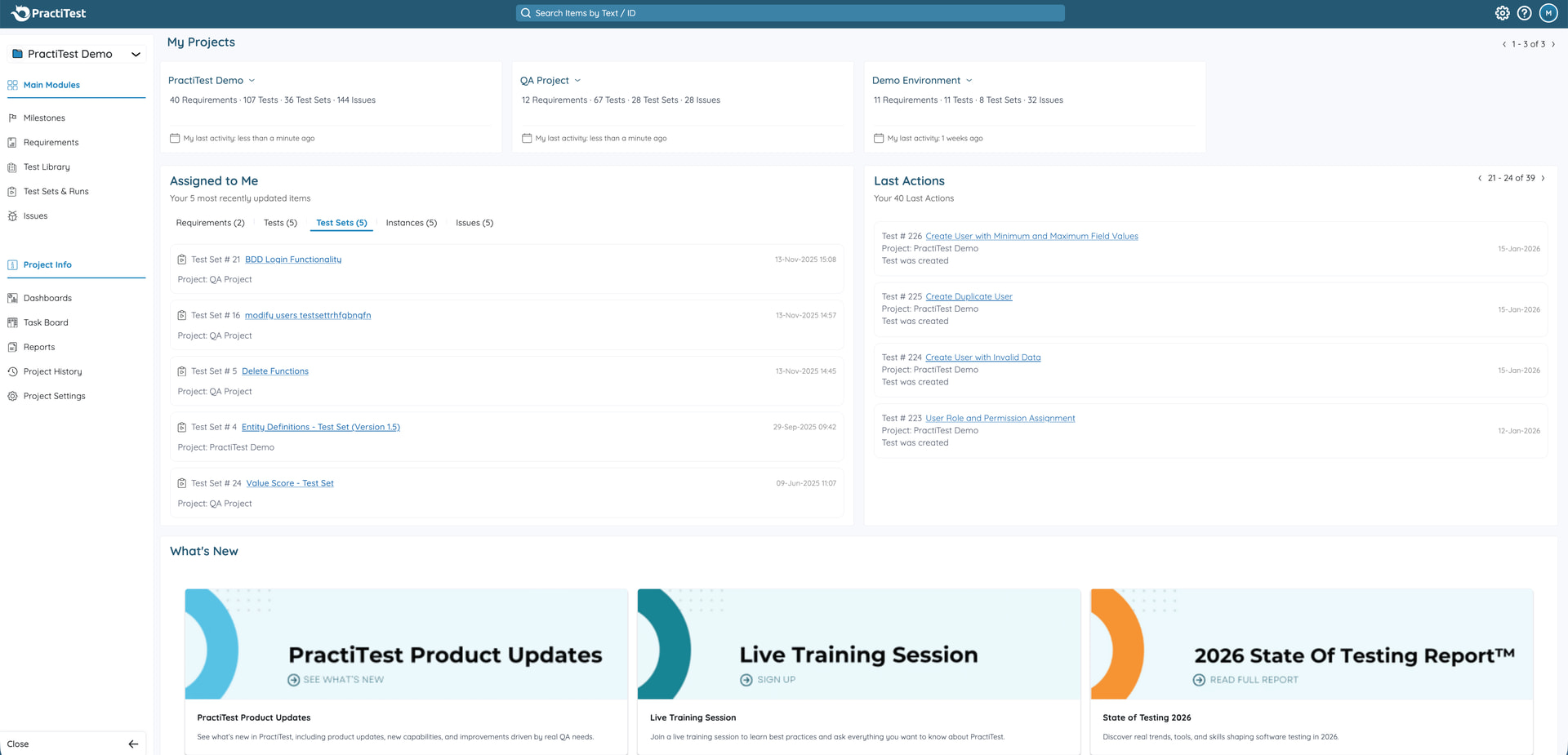Click the Dashboards icon in sidebar
This screenshot has height=755, width=1568.
tap(12, 299)
